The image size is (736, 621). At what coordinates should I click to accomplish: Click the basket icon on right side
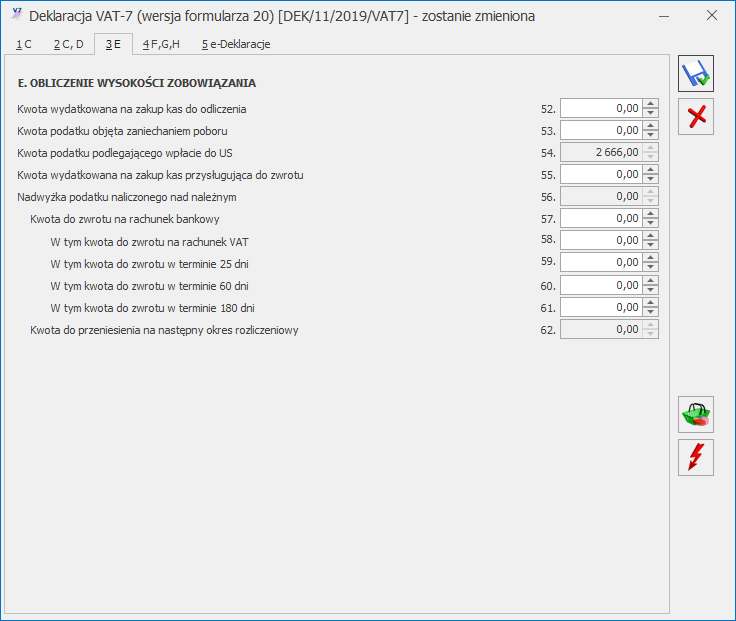695,414
